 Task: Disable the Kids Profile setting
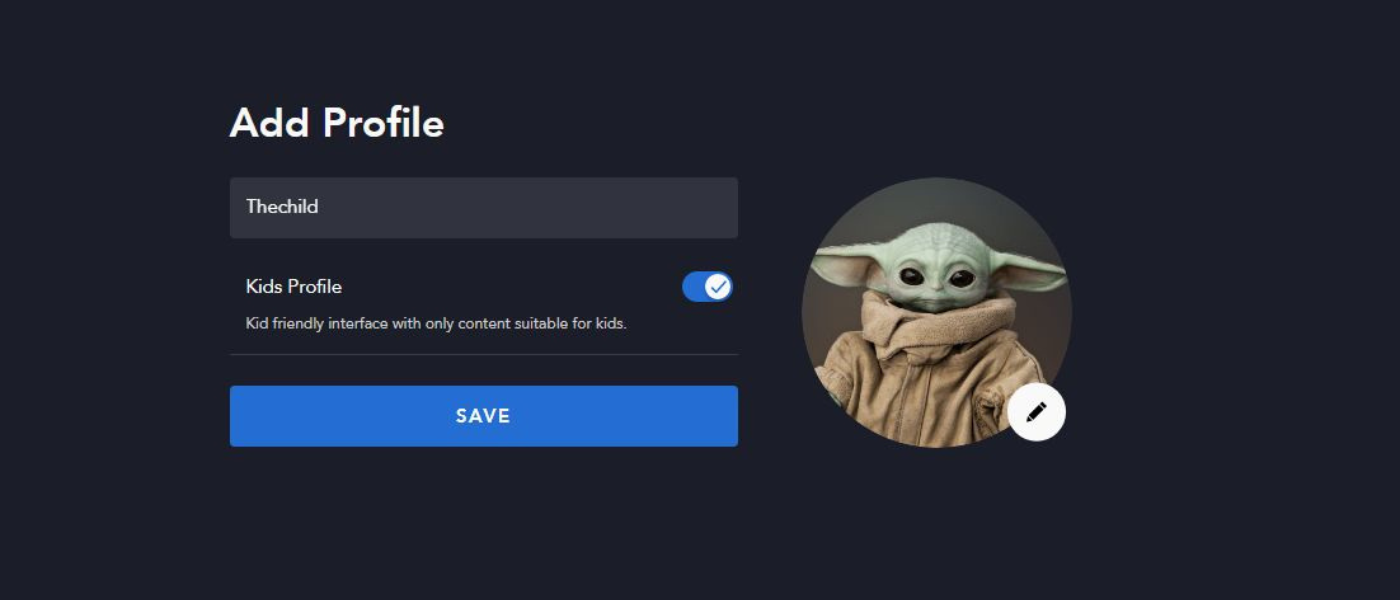point(707,287)
